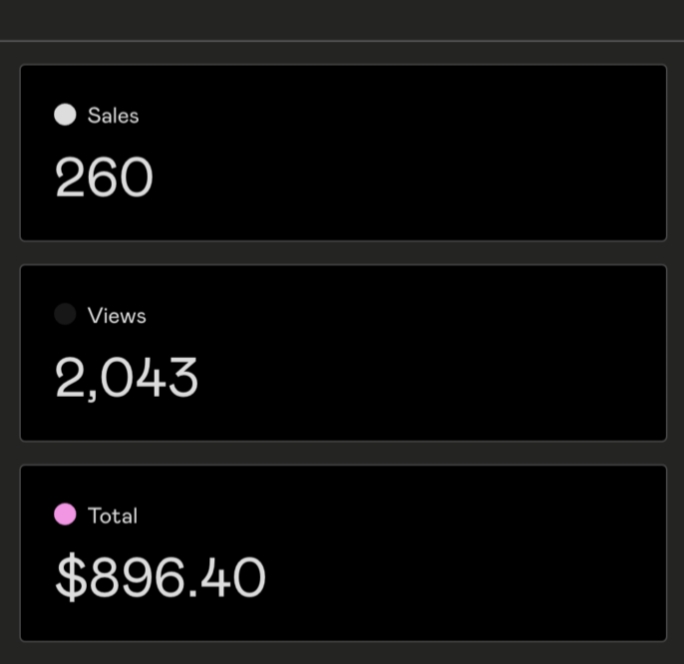Click the dollar sign in Total amount

[x=72, y=577]
